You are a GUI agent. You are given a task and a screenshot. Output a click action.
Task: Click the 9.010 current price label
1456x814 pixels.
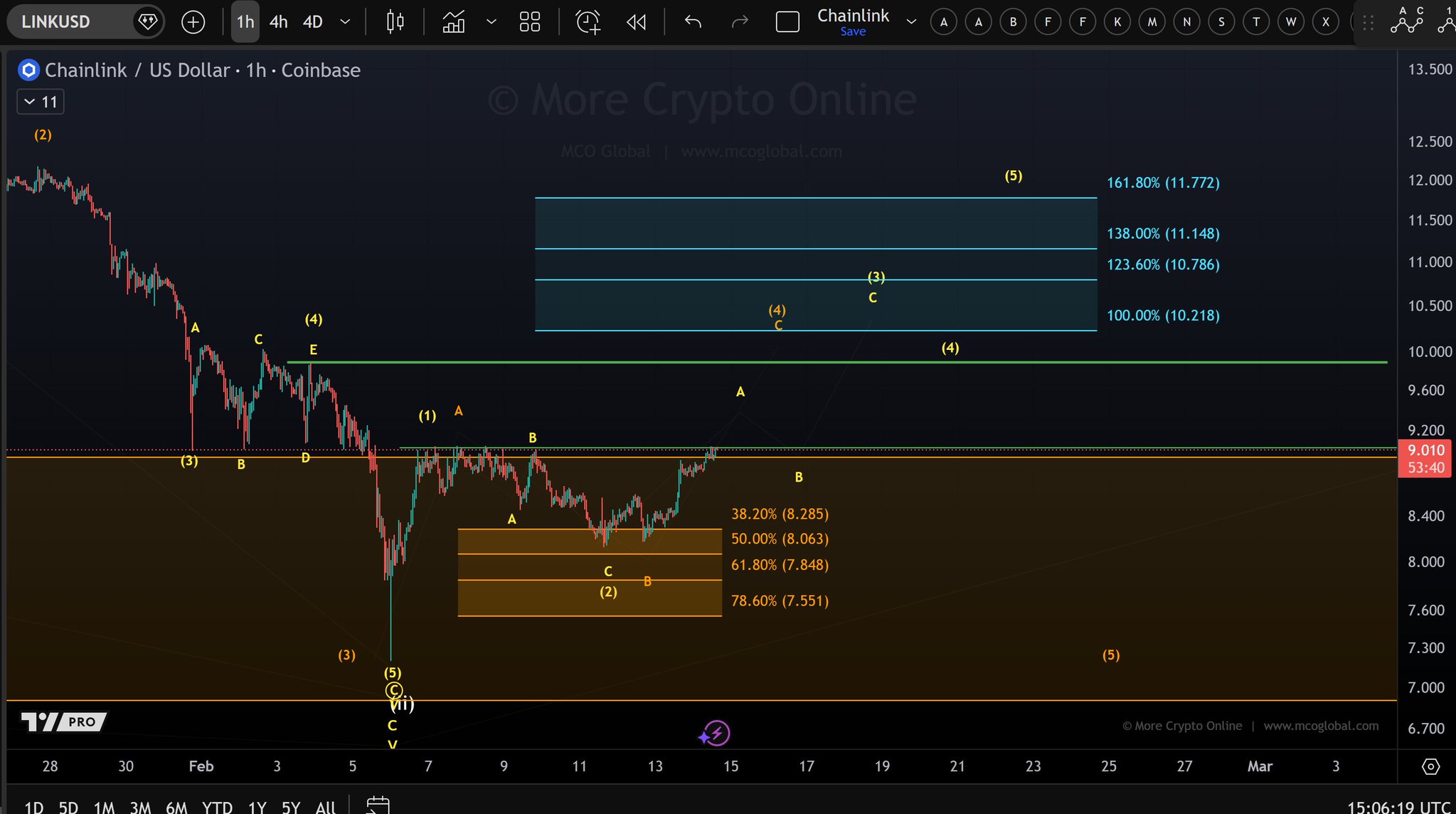click(x=1425, y=450)
